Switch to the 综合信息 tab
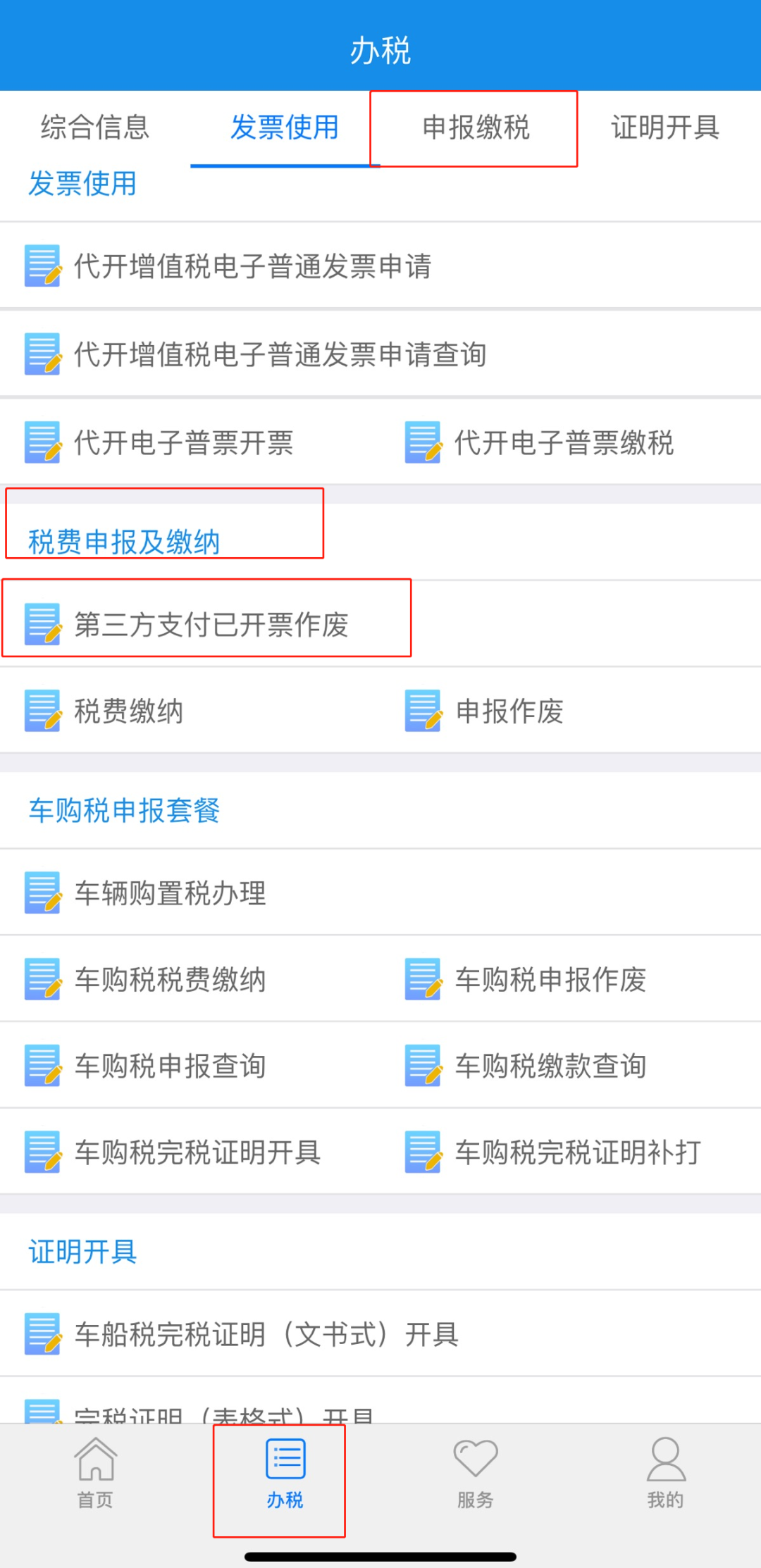The width and height of the screenshot is (761, 1568). click(95, 127)
